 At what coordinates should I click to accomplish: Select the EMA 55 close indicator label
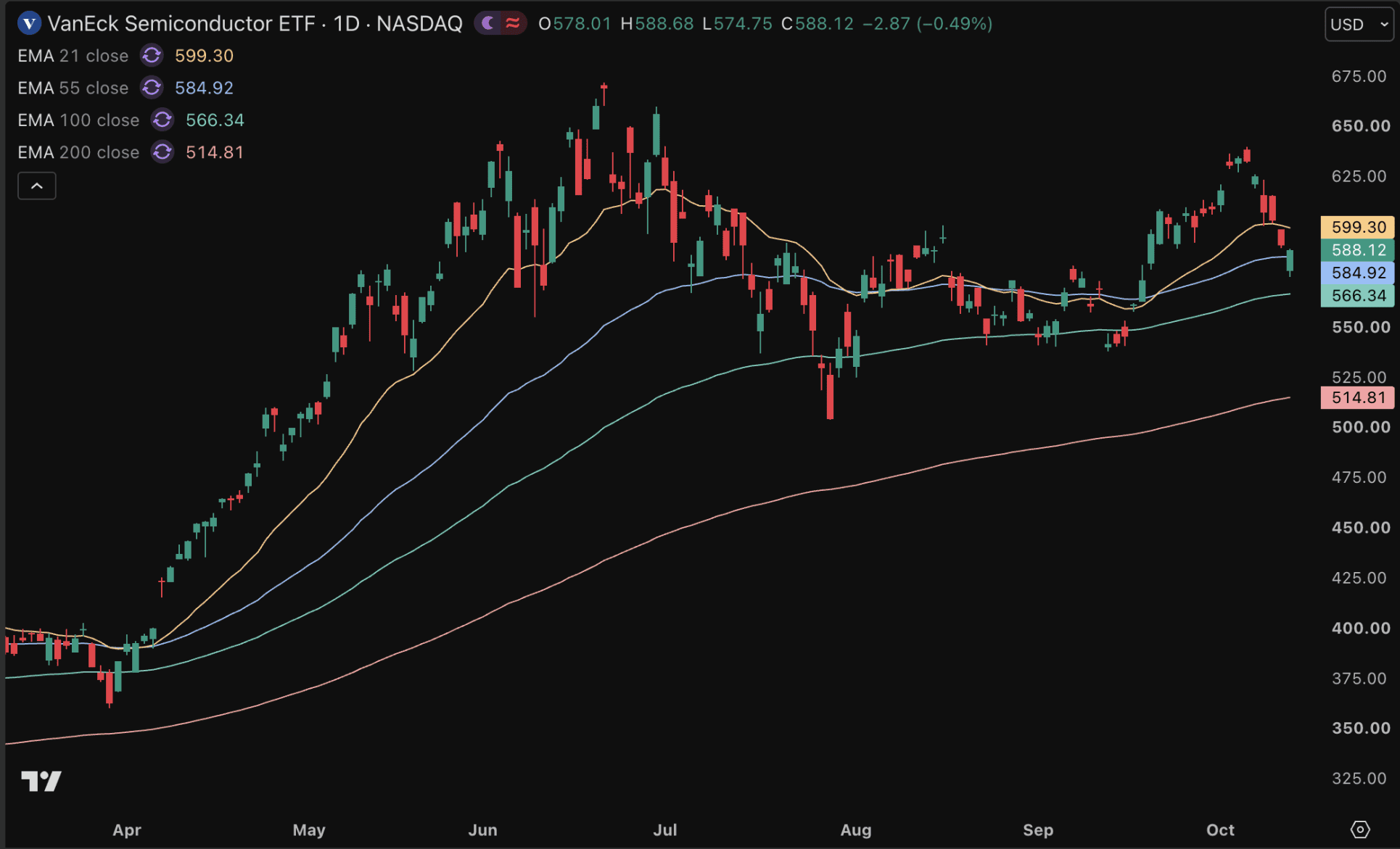tap(73, 88)
